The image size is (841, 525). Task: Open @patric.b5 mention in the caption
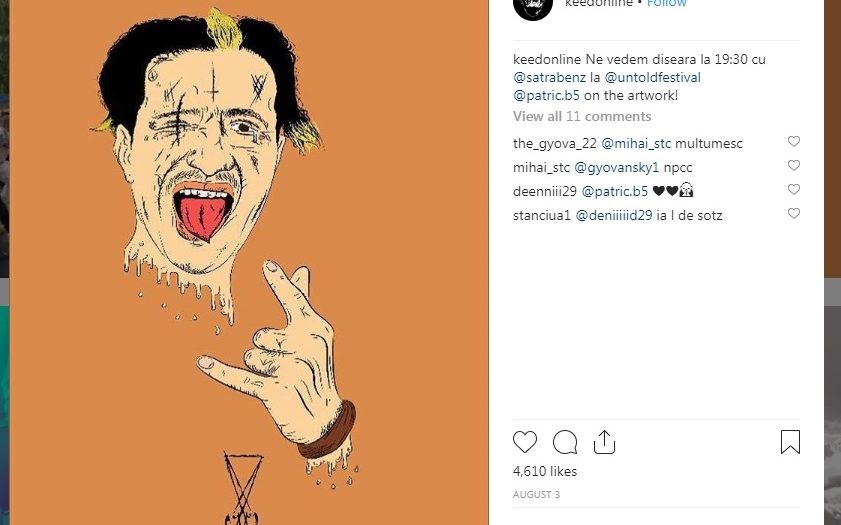tap(548, 96)
